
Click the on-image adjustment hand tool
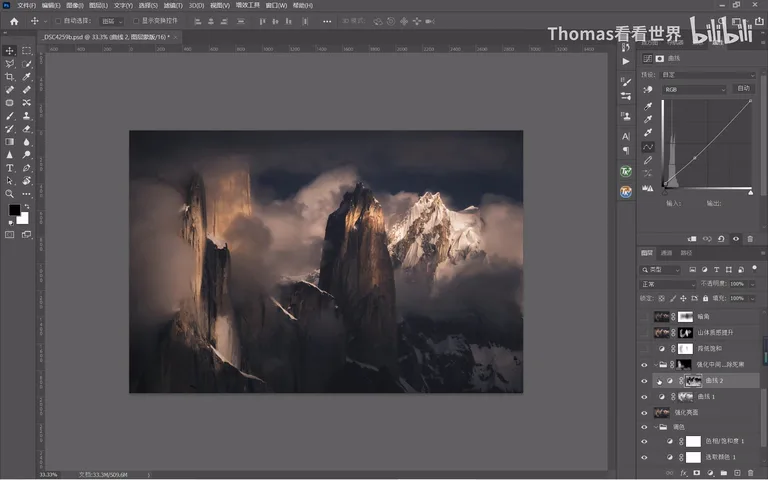[648, 90]
